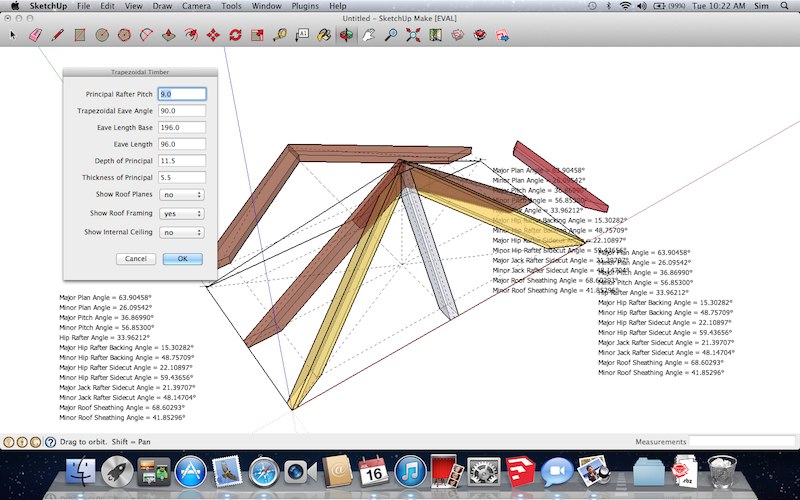800x500 pixels.
Task: Click the Measurements box in status bar
Action: tap(740, 441)
